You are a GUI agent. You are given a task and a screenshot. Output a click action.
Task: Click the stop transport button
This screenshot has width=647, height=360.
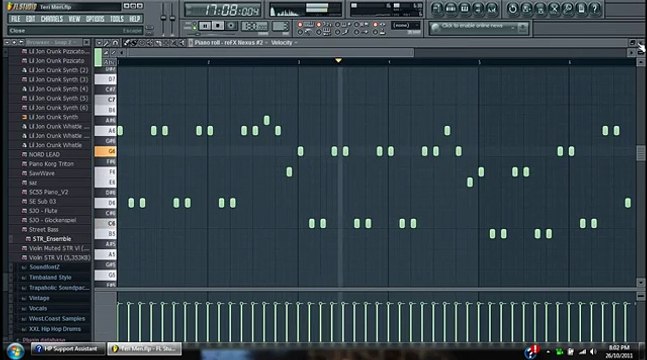pyautogui.click(x=217, y=26)
